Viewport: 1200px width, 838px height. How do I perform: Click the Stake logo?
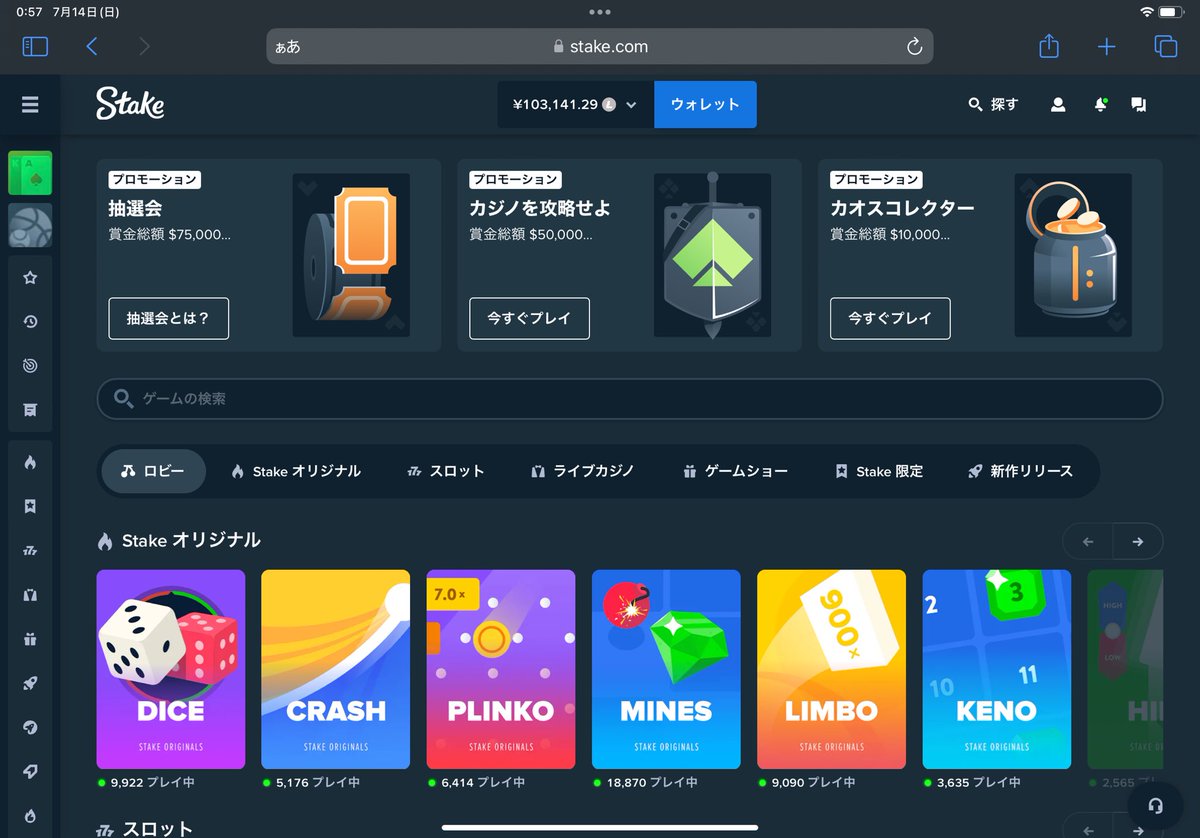(x=130, y=104)
